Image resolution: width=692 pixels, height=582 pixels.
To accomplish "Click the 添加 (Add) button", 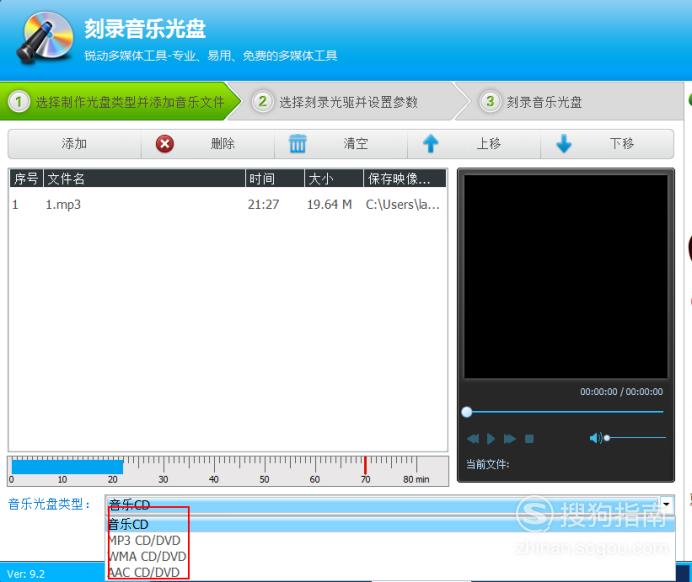I will [x=74, y=144].
